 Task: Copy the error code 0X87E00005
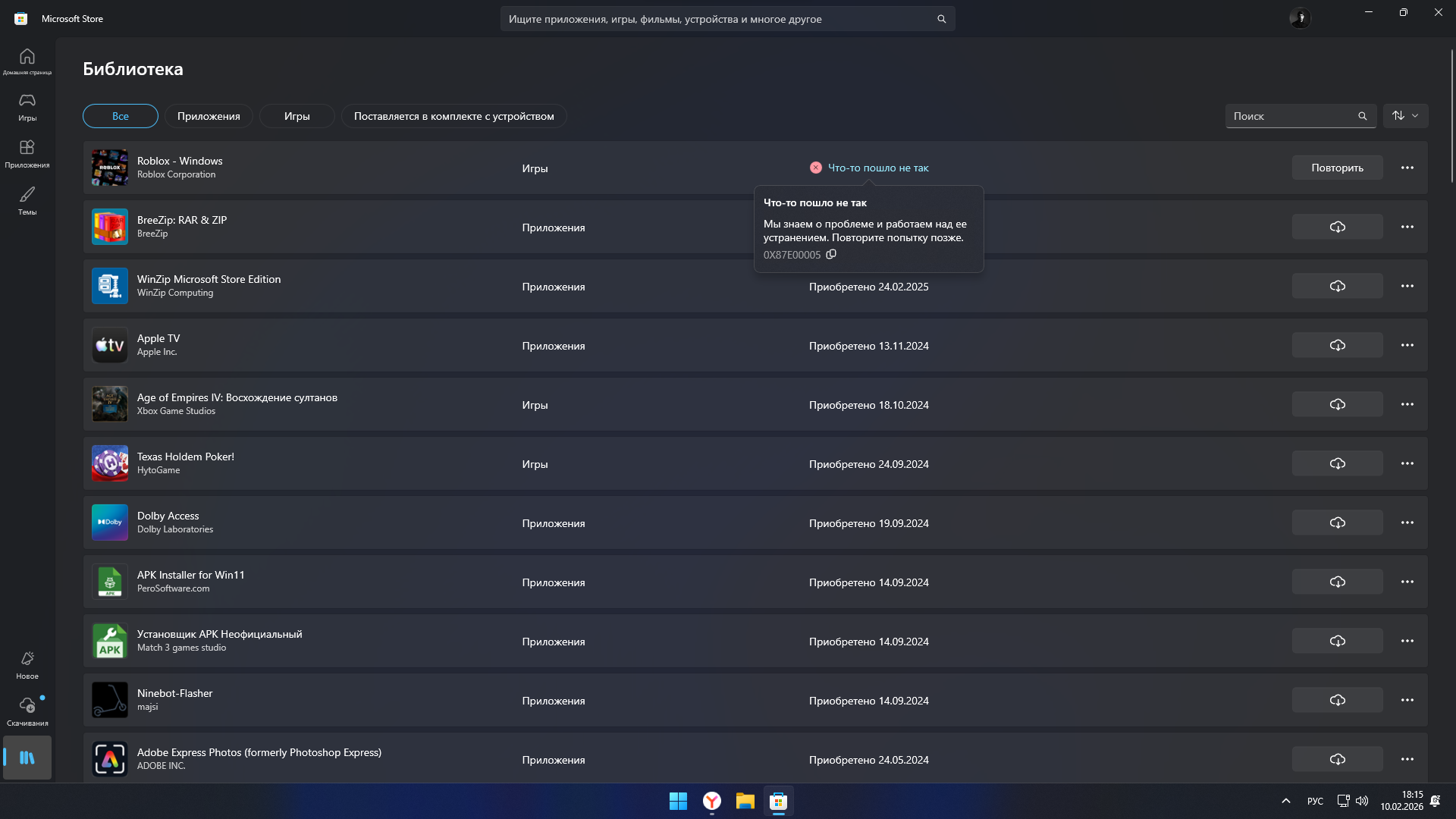coord(831,255)
